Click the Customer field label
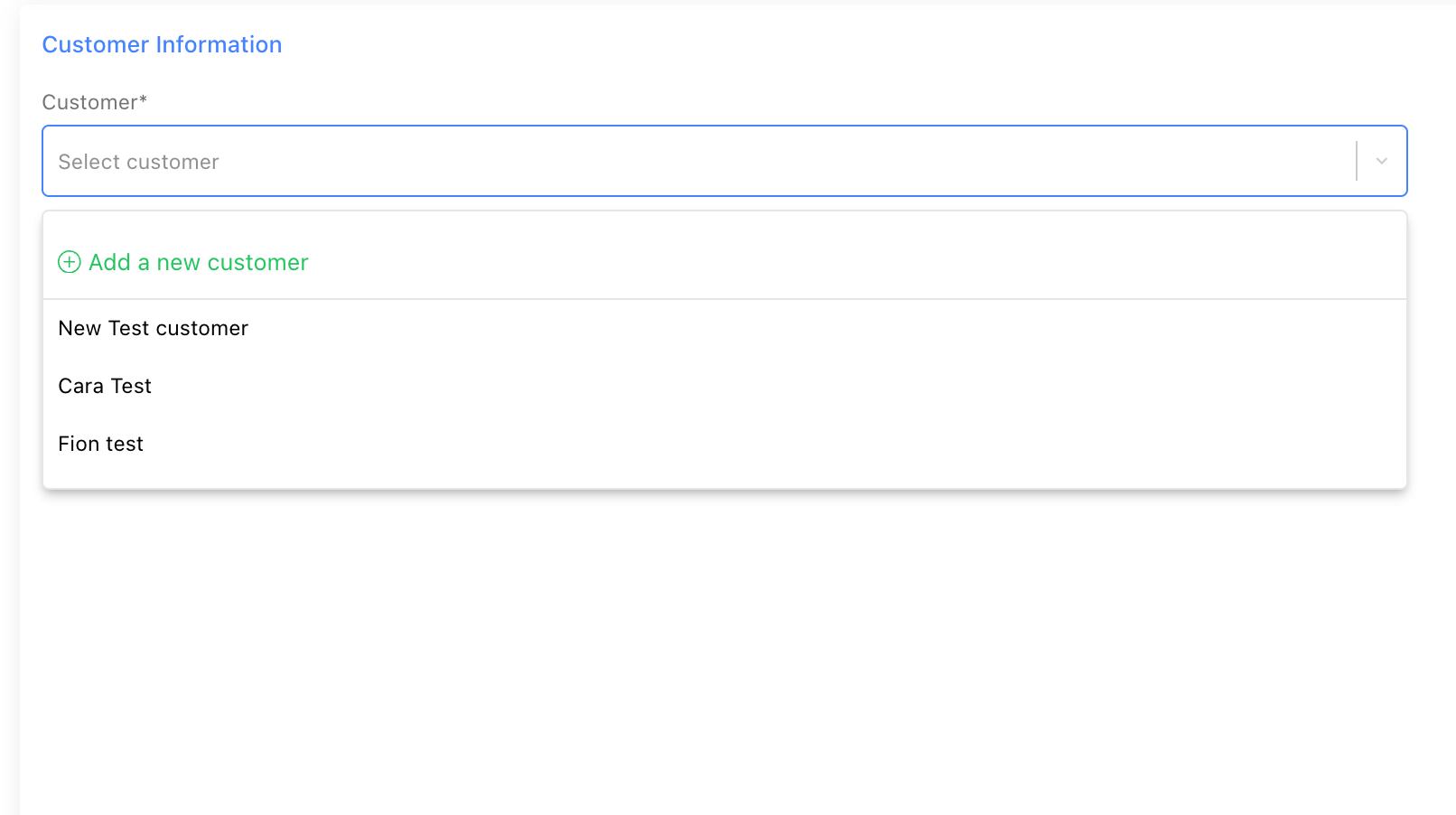Screen dimensions: 1456x815 pyautogui.click(x=89, y=102)
